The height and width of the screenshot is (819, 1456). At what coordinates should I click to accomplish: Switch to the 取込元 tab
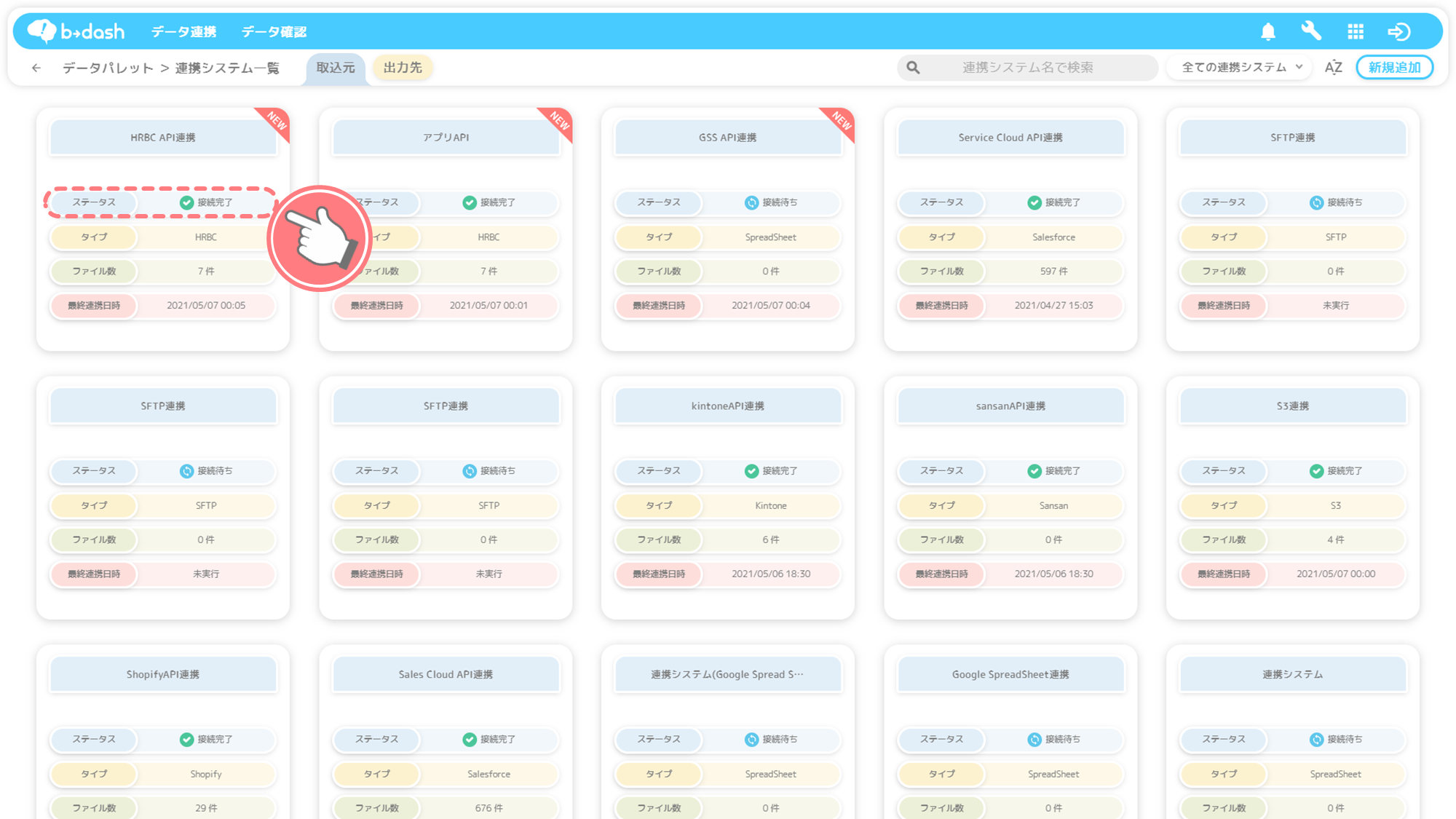(336, 68)
